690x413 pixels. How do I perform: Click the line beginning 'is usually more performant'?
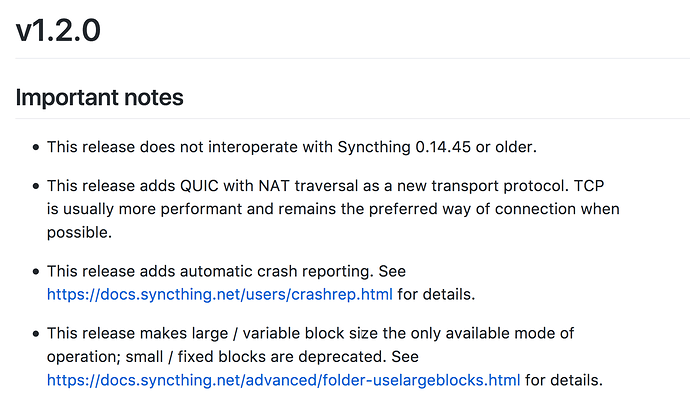pyautogui.click(x=333, y=209)
